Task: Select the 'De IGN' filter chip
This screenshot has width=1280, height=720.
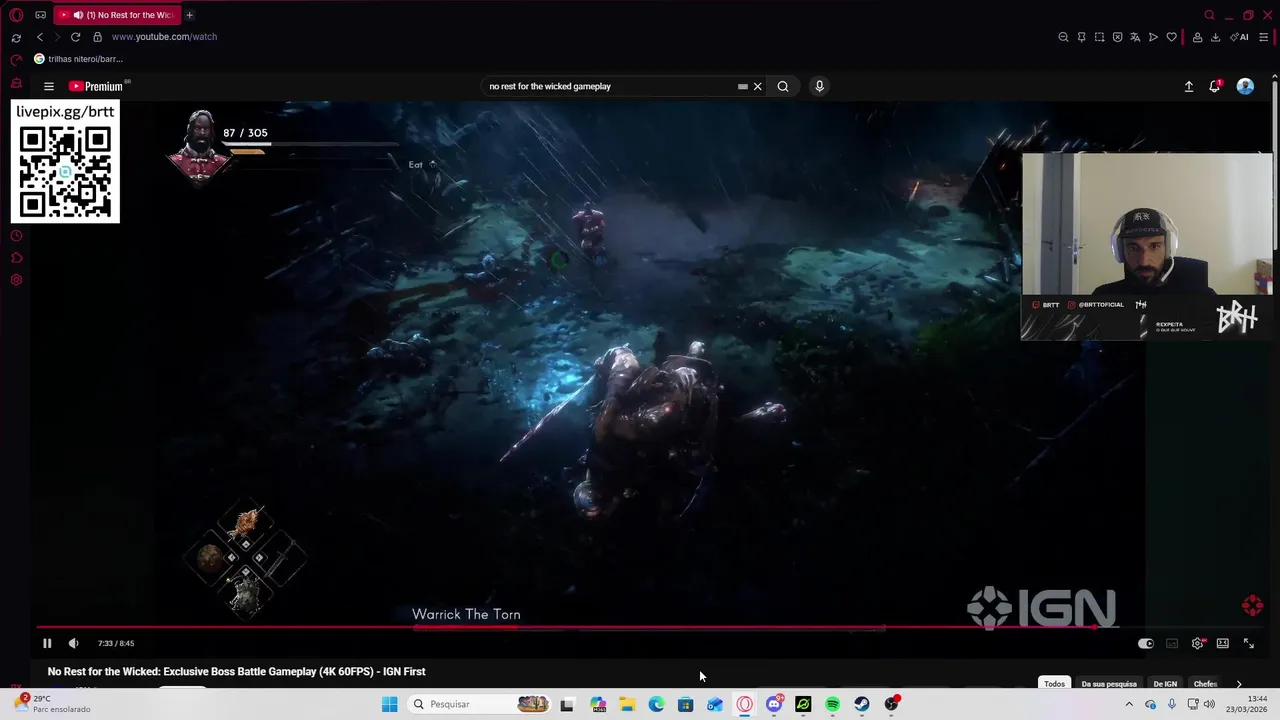Action: pos(1165,683)
